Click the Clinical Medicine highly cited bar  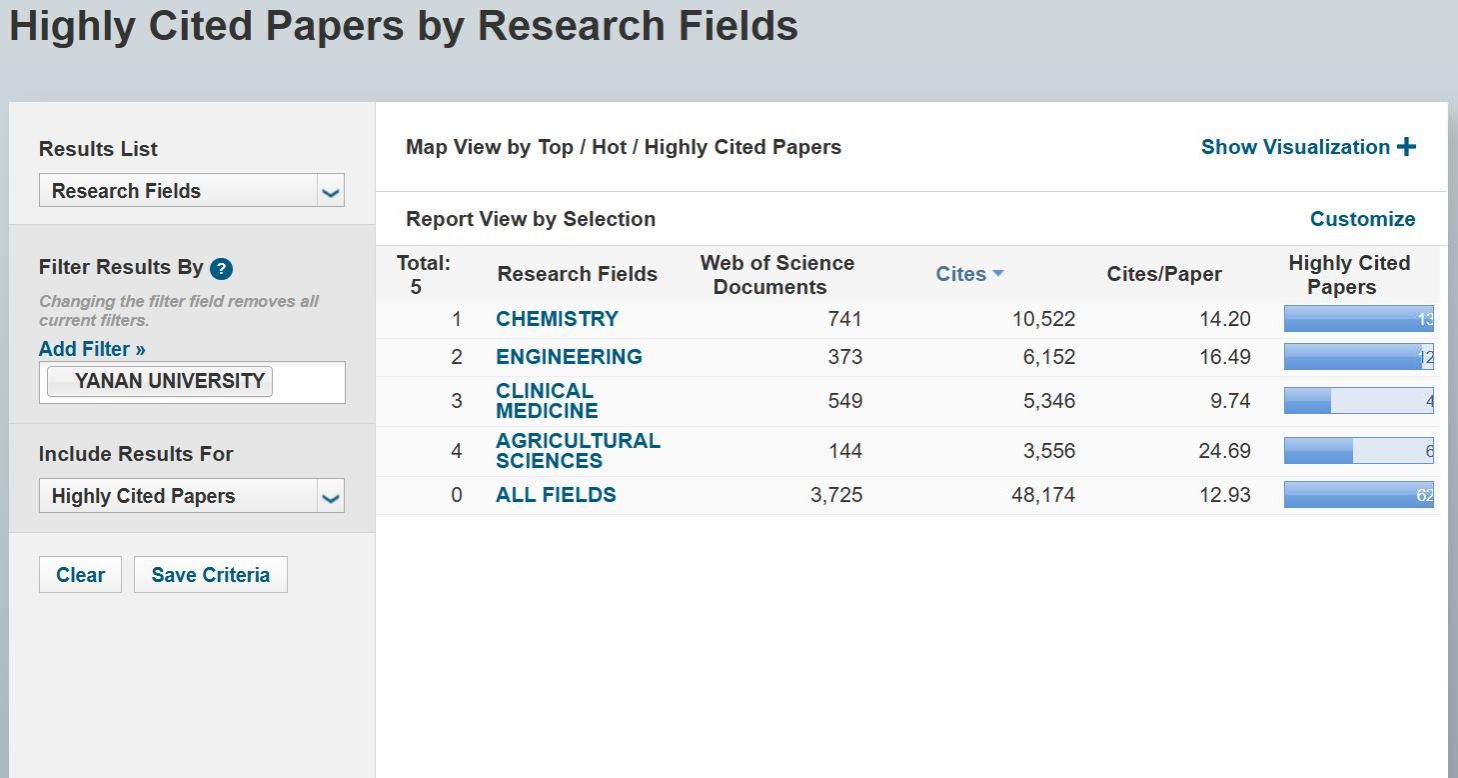(1358, 401)
